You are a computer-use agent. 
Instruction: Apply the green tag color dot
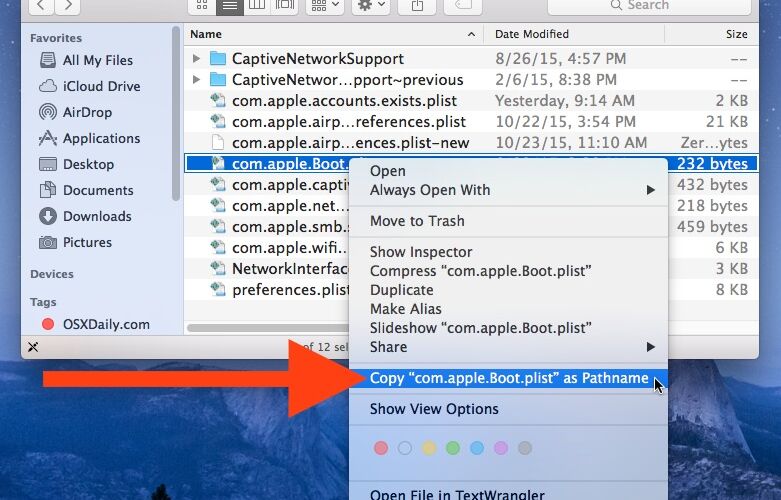pos(453,448)
